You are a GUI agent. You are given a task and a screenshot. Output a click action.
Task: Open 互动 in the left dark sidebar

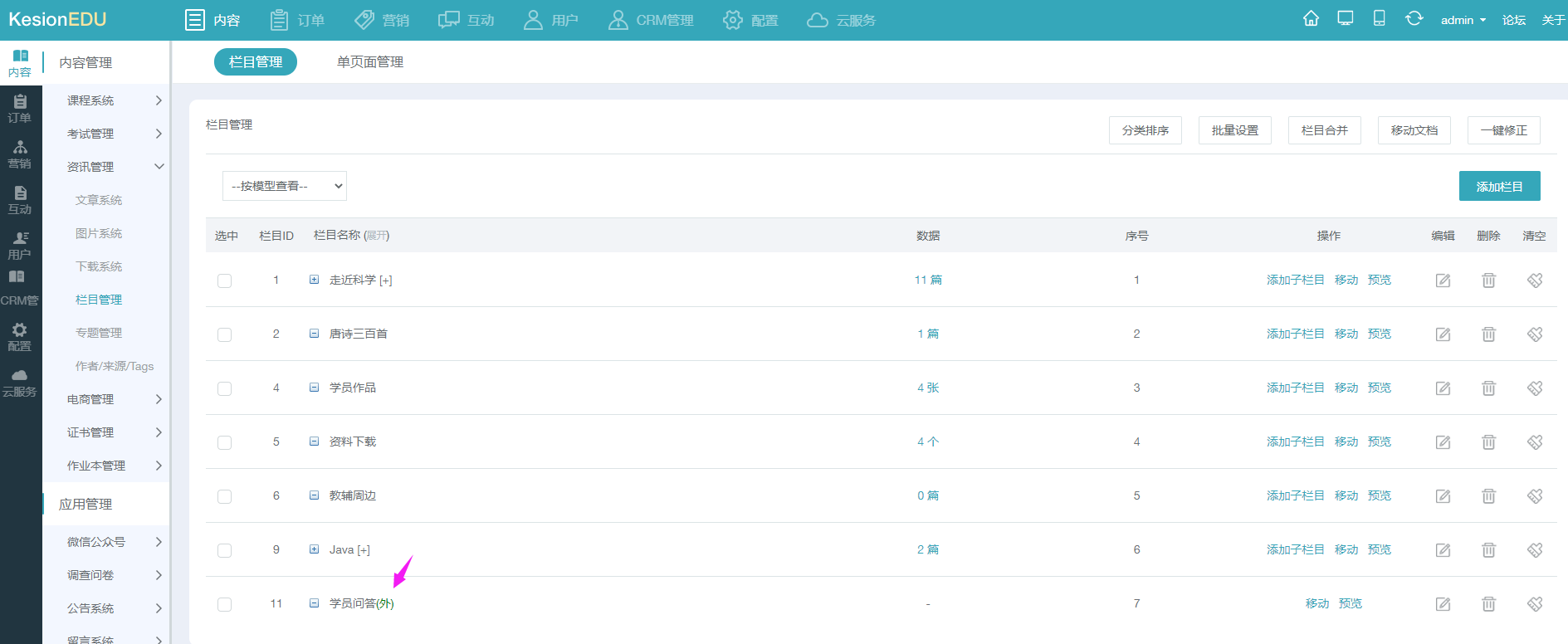[20, 200]
